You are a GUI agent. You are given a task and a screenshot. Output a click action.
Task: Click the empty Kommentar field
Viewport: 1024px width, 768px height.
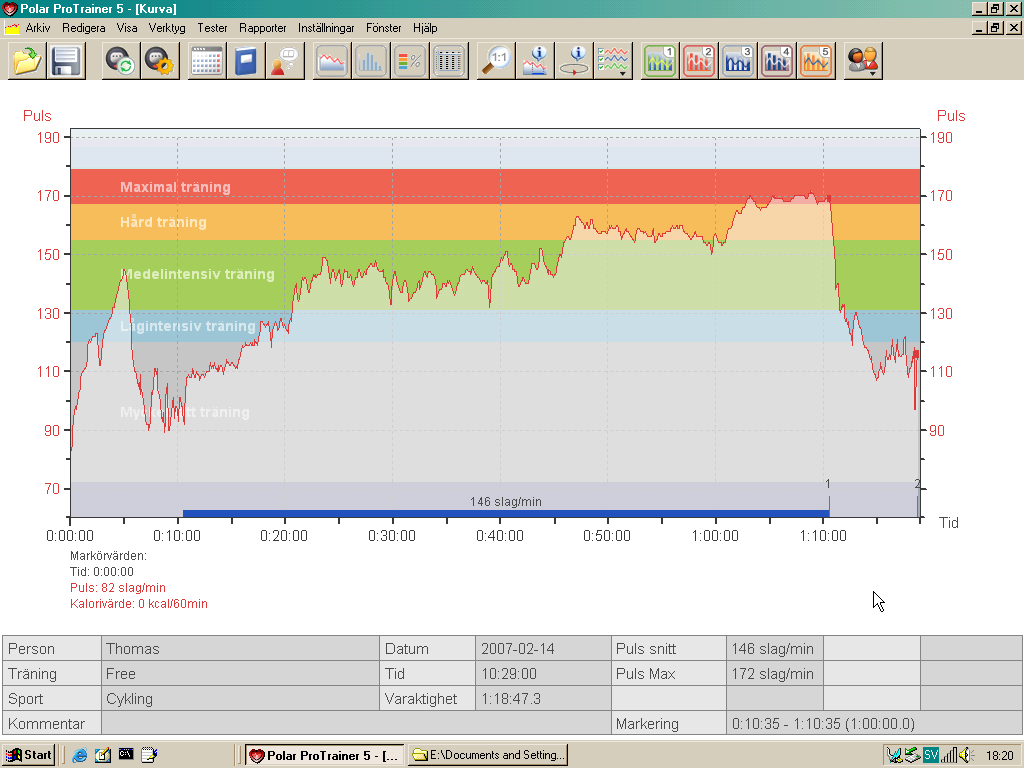tap(356, 724)
